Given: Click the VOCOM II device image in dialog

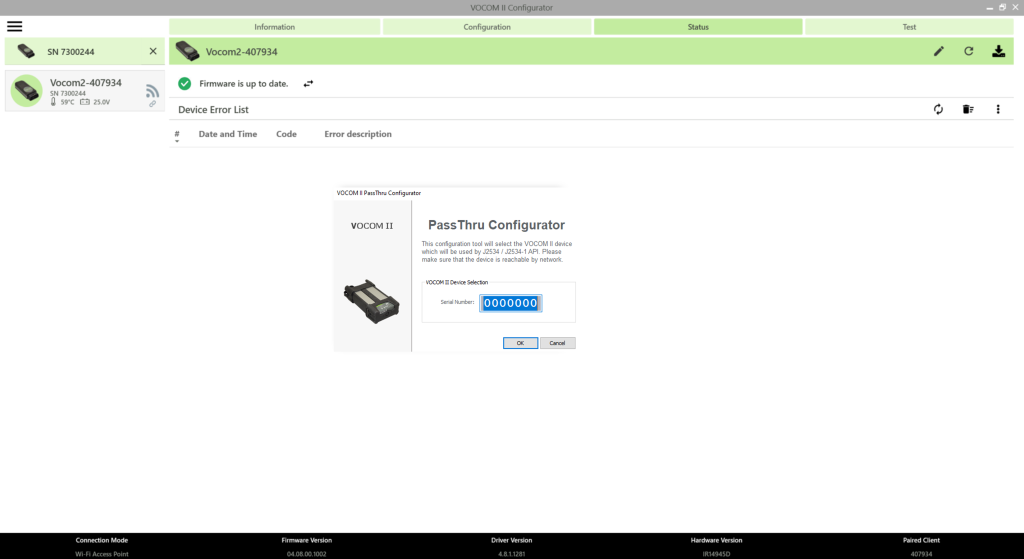Looking at the screenshot, I should pos(372,301).
